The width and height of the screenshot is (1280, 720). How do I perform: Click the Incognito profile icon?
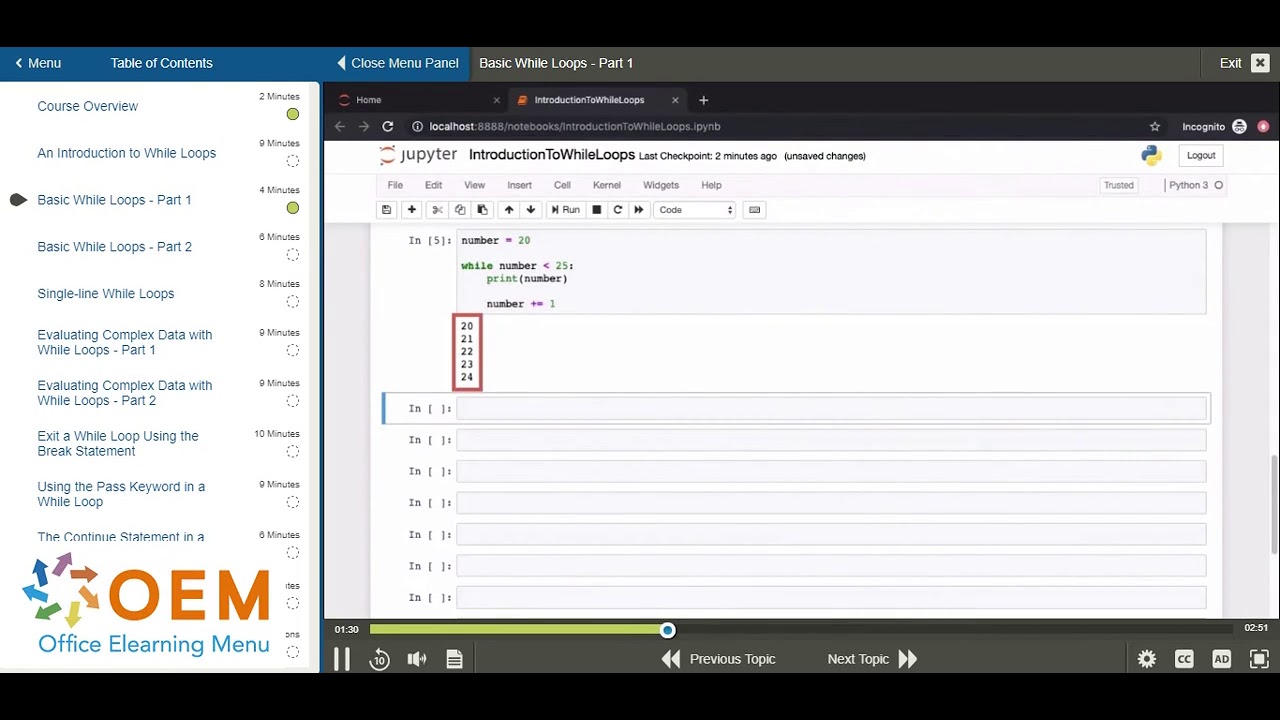tap(1240, 126)
